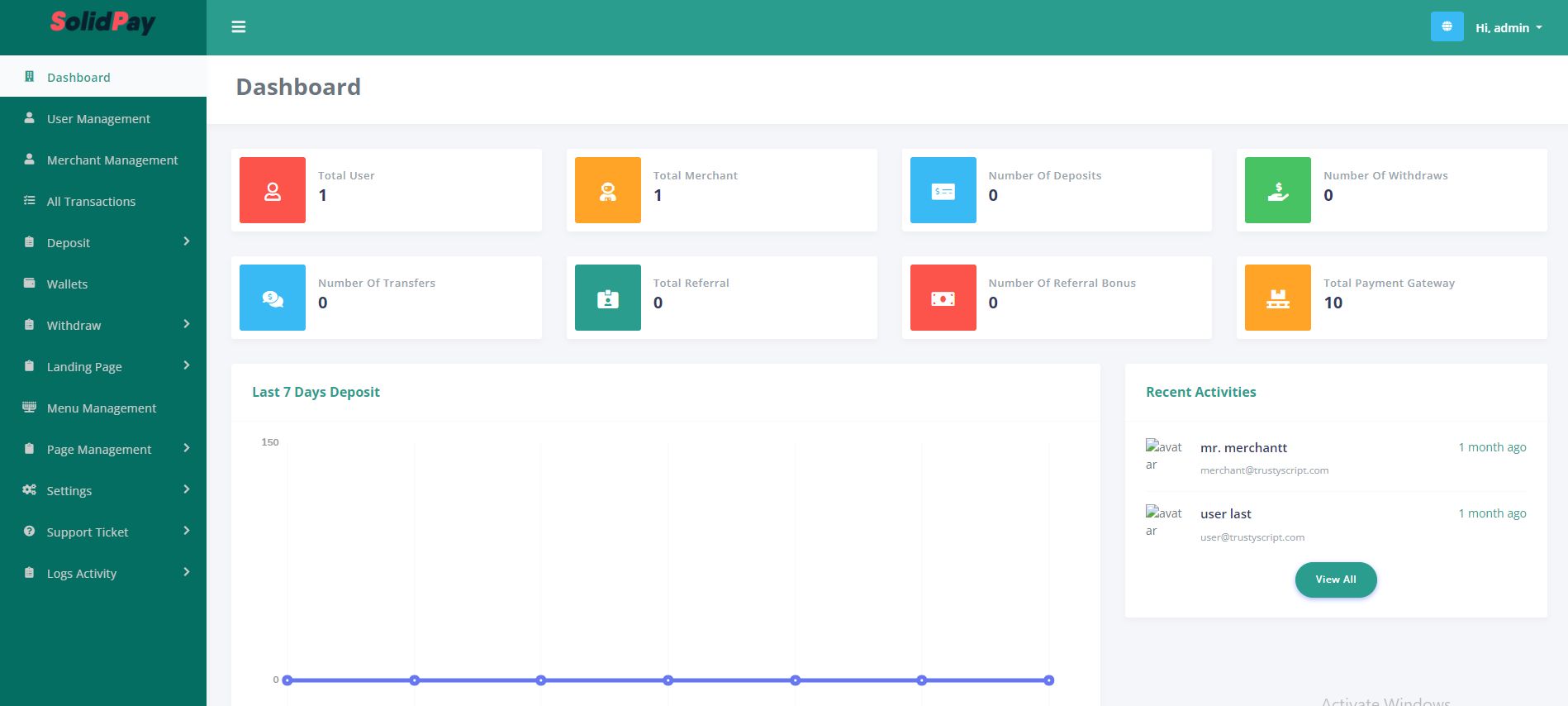Click user last activity name

1226,514
